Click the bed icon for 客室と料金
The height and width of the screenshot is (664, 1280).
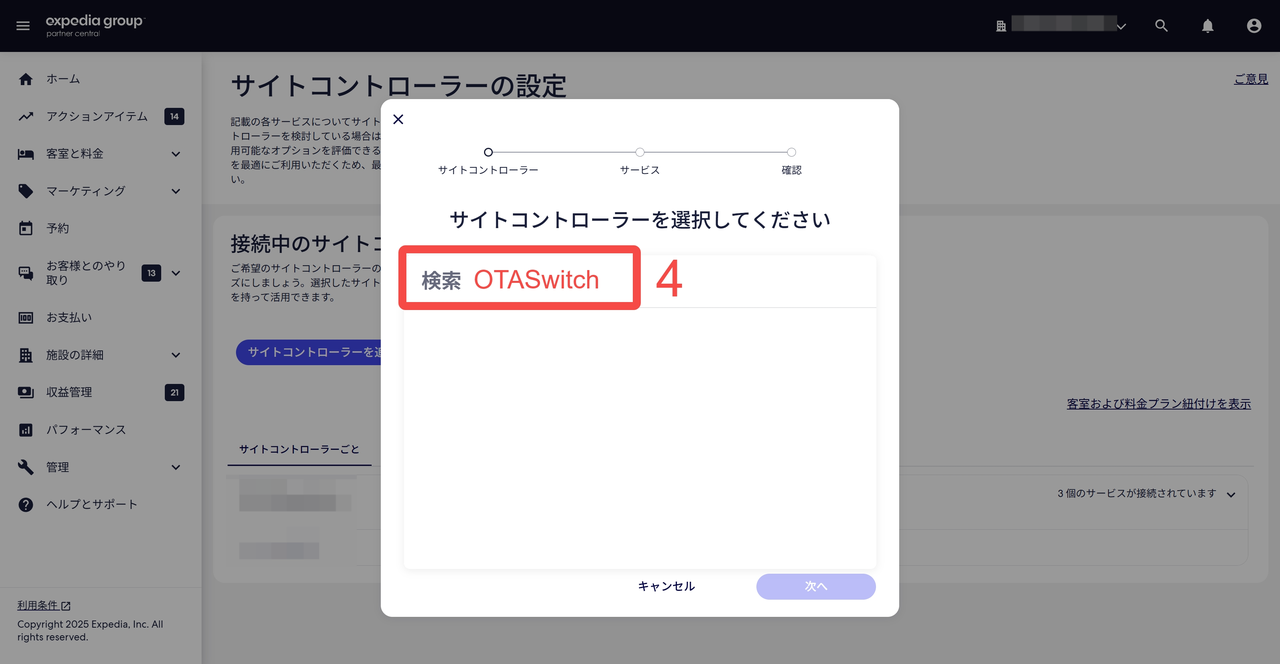[x=26, y=154]
